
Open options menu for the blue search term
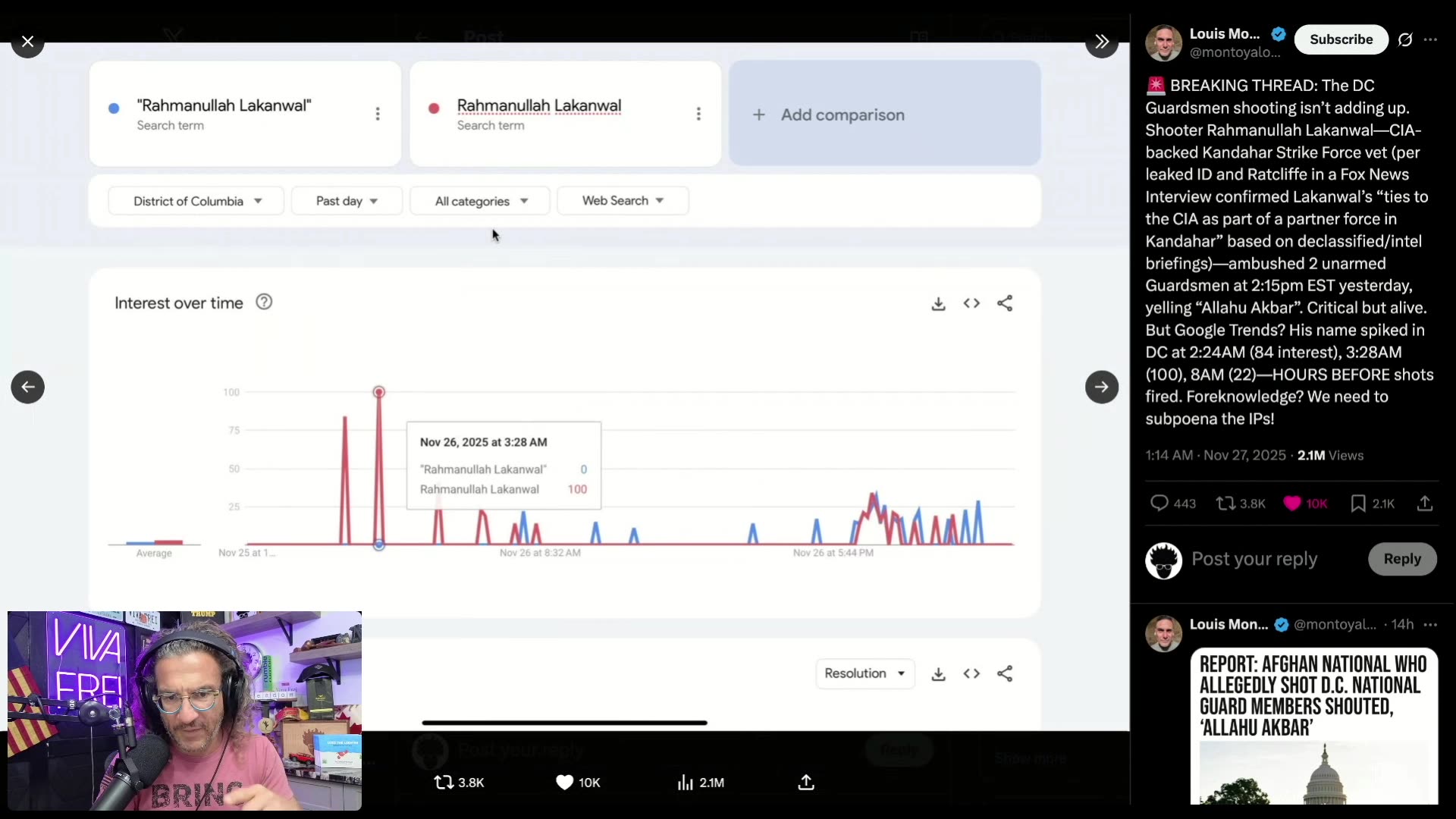(x=378, y=114)
